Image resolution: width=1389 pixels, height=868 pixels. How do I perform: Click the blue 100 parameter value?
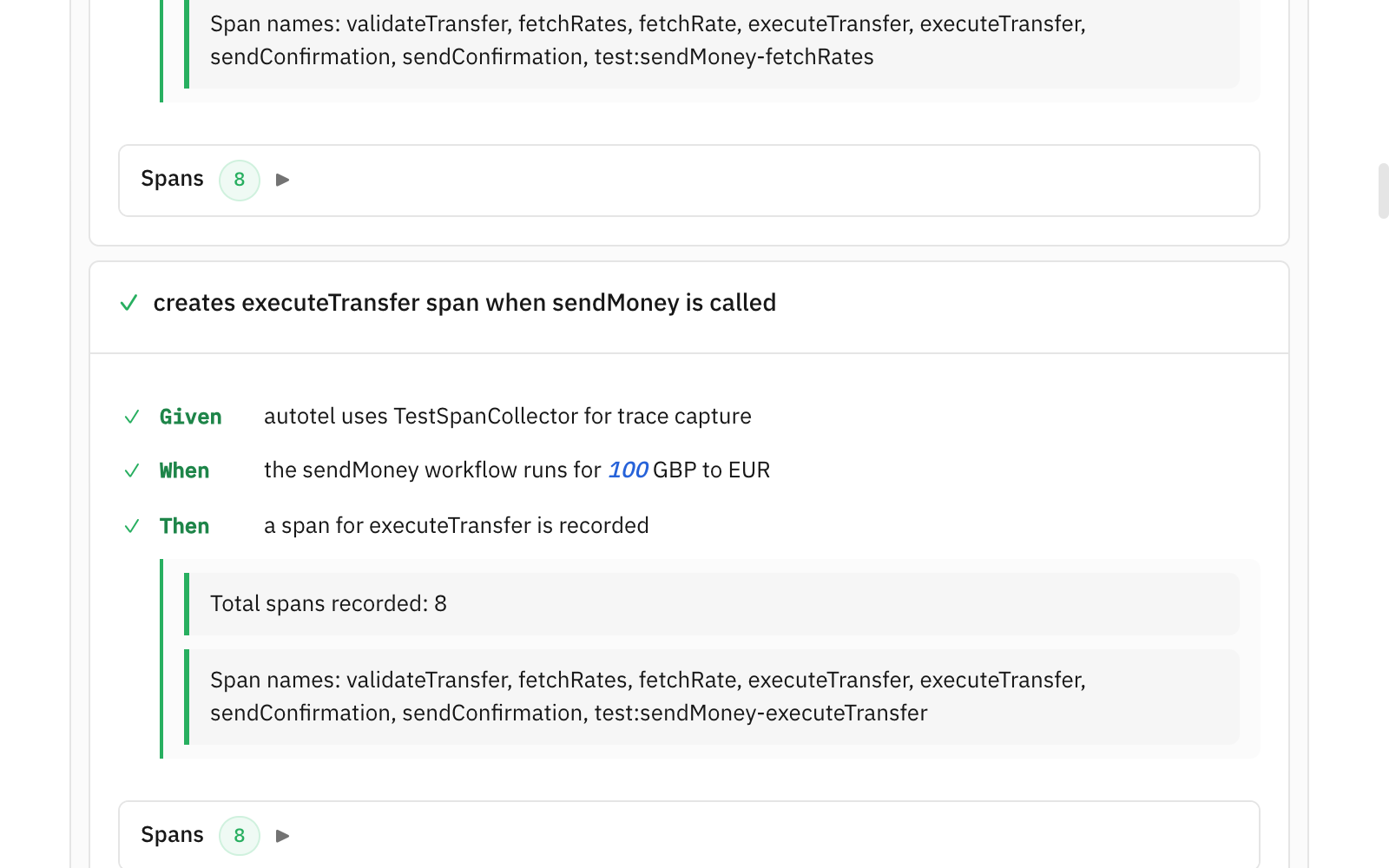(x=628, y=470)
